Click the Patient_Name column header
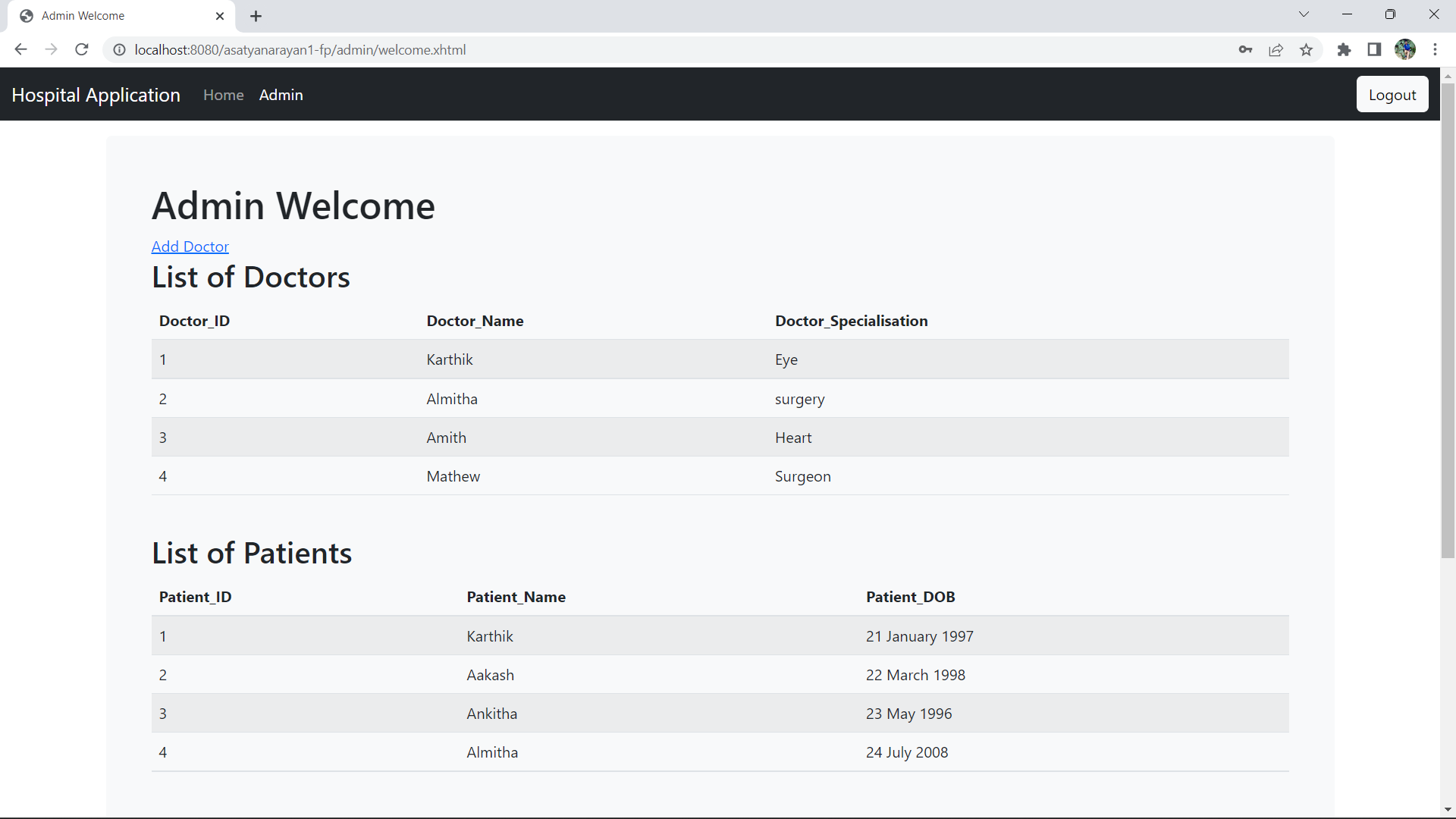 click(x=516, y=597)
